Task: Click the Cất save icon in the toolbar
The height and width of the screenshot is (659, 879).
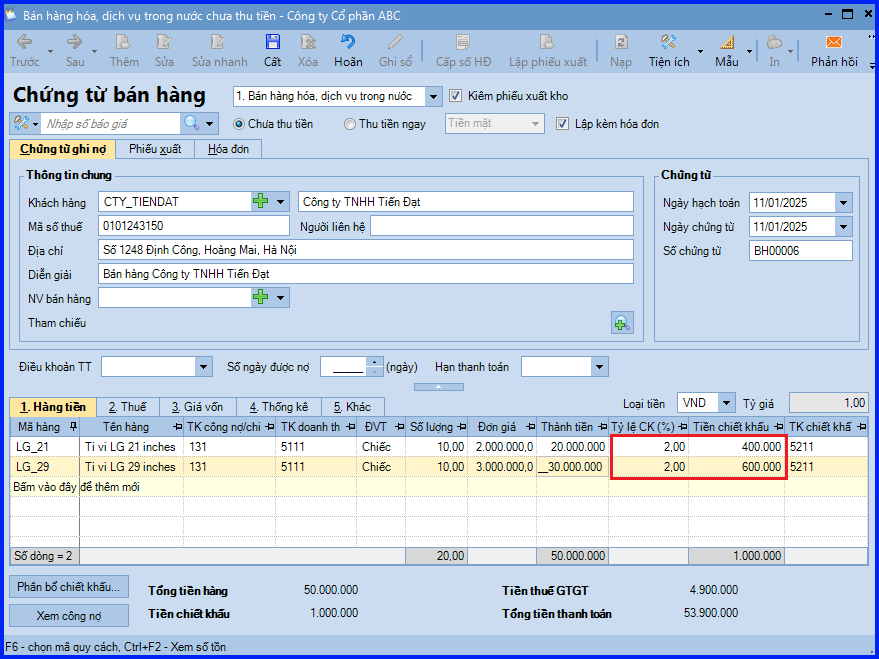Action: [x=272, y=43]
